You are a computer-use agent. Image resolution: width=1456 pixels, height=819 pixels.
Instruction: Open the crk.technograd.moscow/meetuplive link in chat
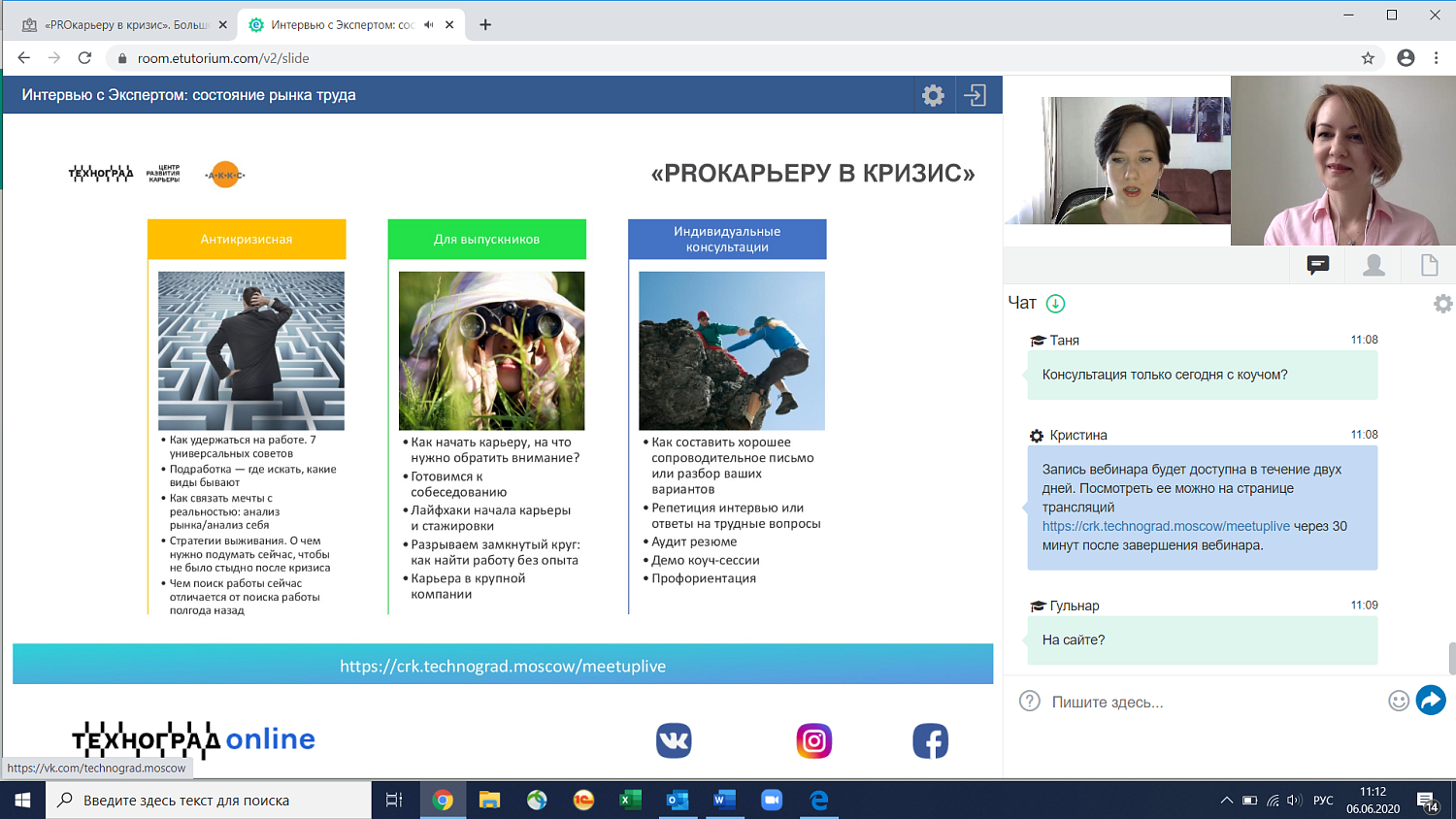click(x=1166, y=526)
